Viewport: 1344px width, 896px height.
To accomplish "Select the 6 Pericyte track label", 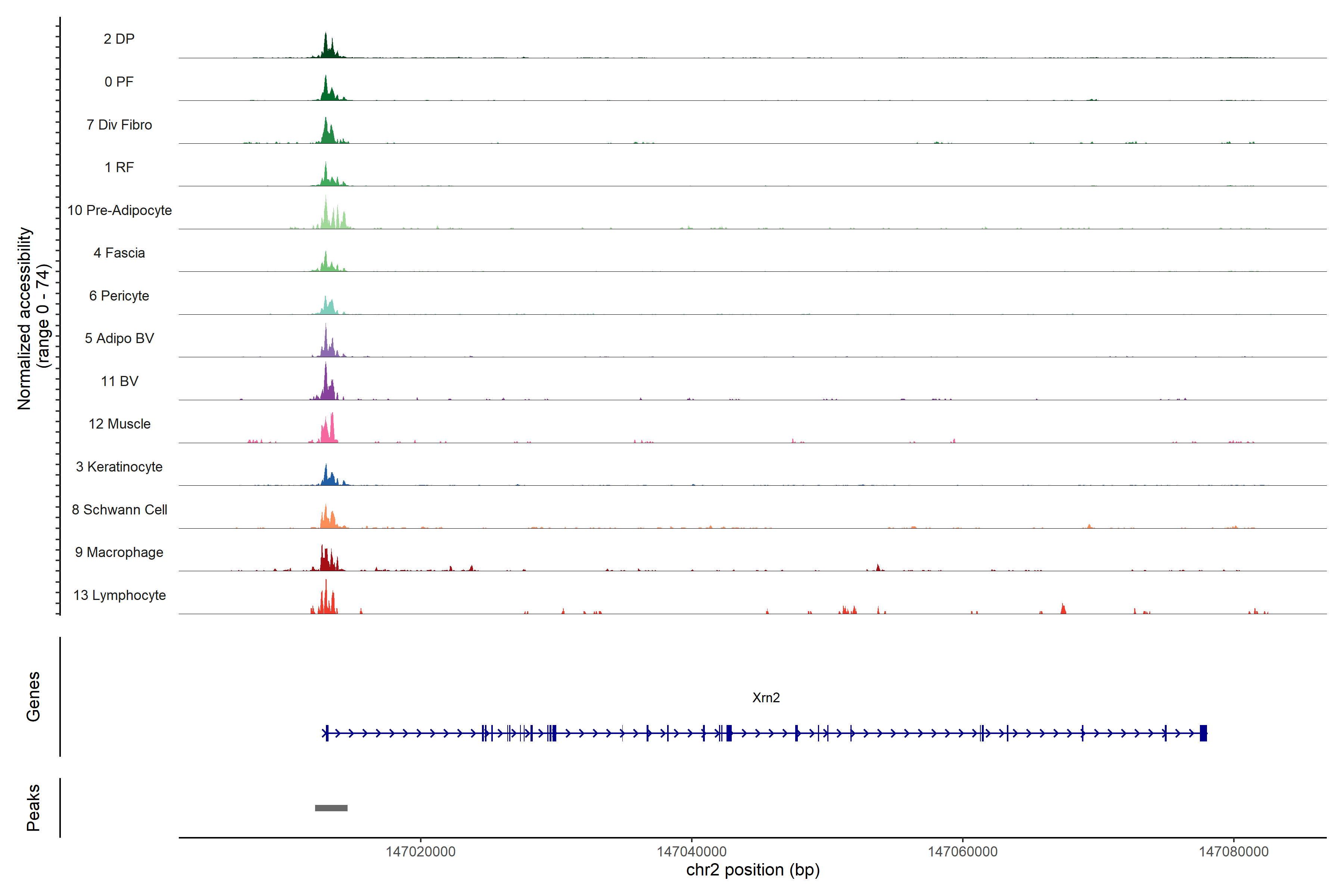I will (119, 295).
